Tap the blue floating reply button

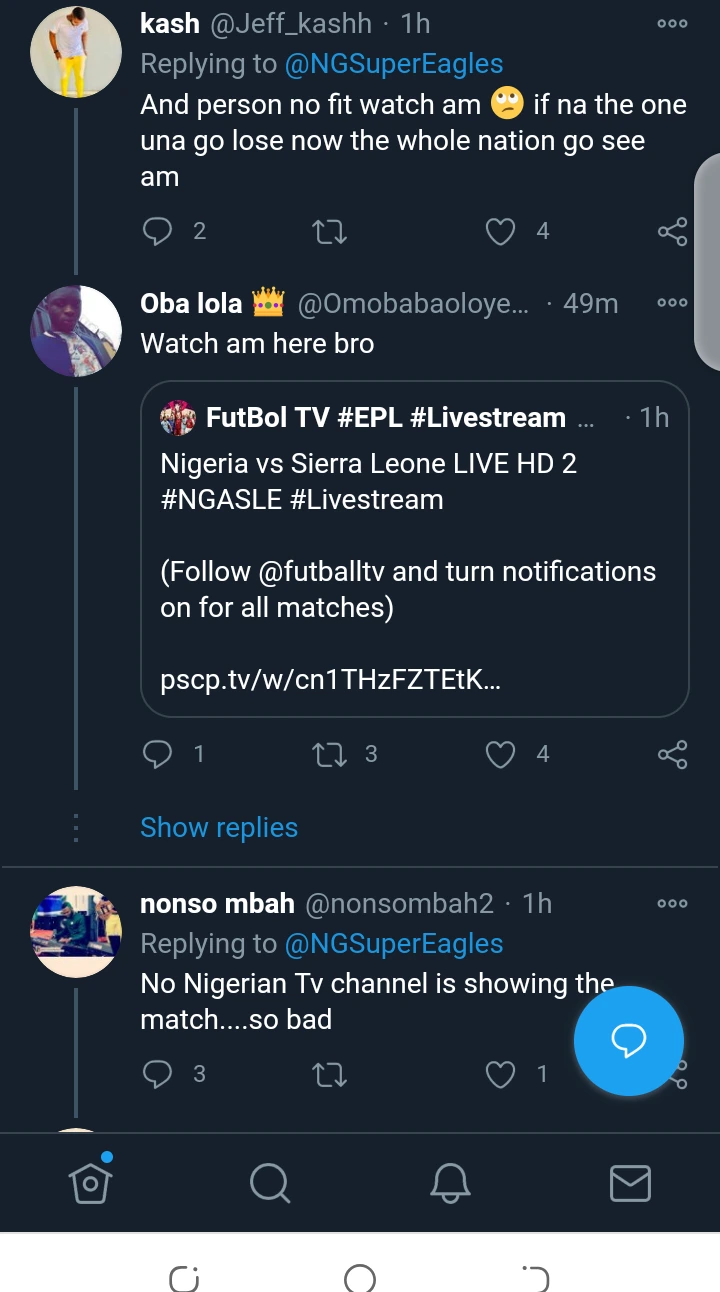[628, 1041]
